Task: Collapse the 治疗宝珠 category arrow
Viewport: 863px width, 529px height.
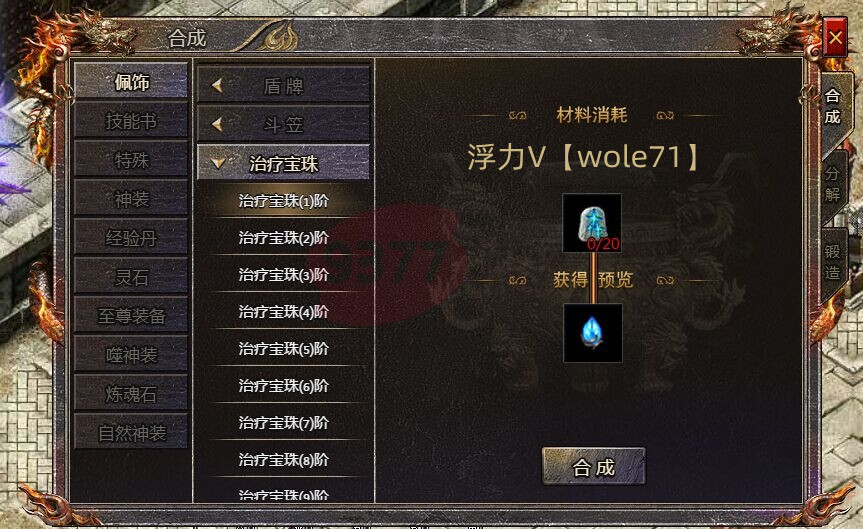Action: click(218, 163)
